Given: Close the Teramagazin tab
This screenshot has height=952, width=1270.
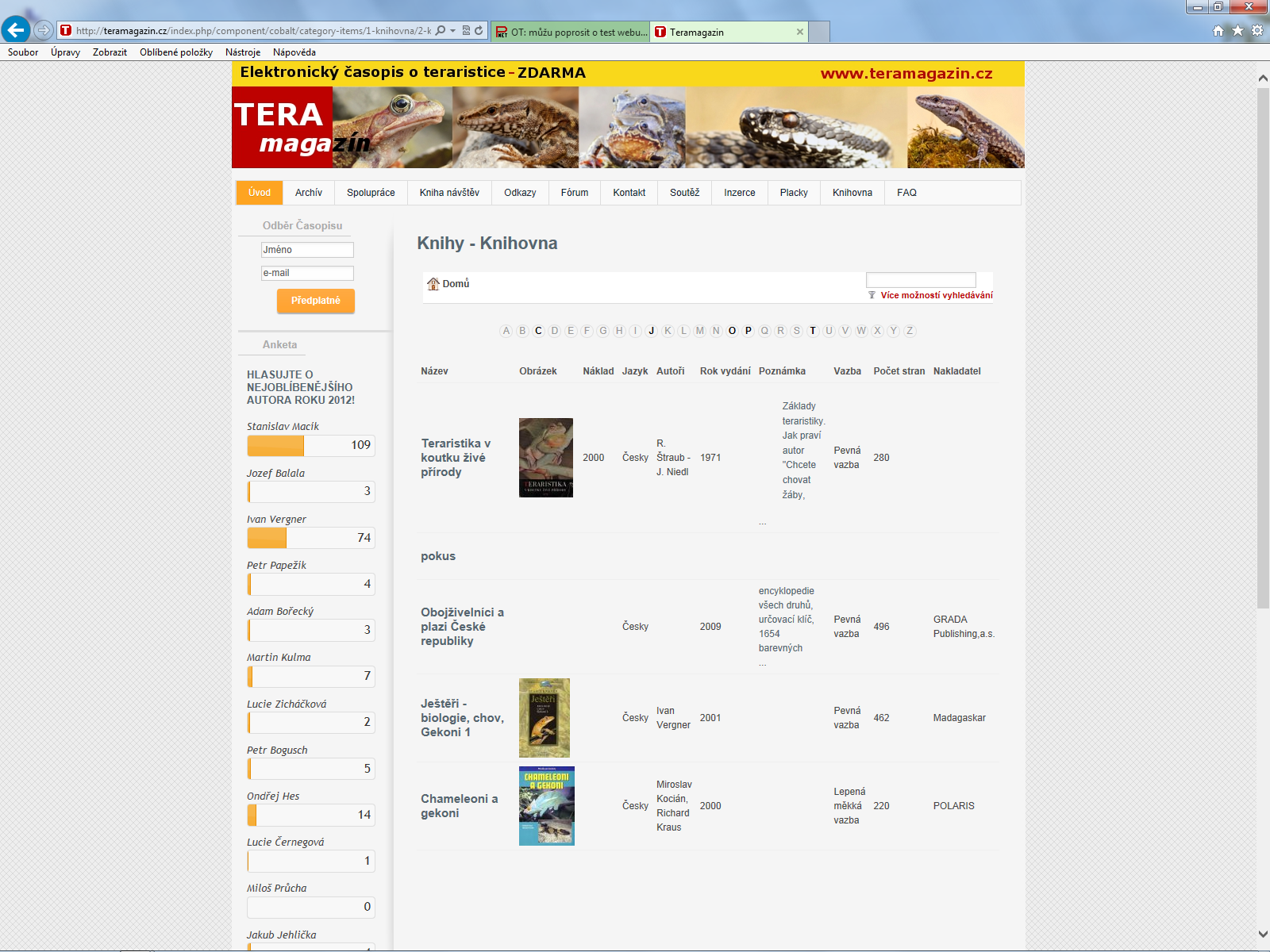Looking at the screenshot, I should (800, 32).
